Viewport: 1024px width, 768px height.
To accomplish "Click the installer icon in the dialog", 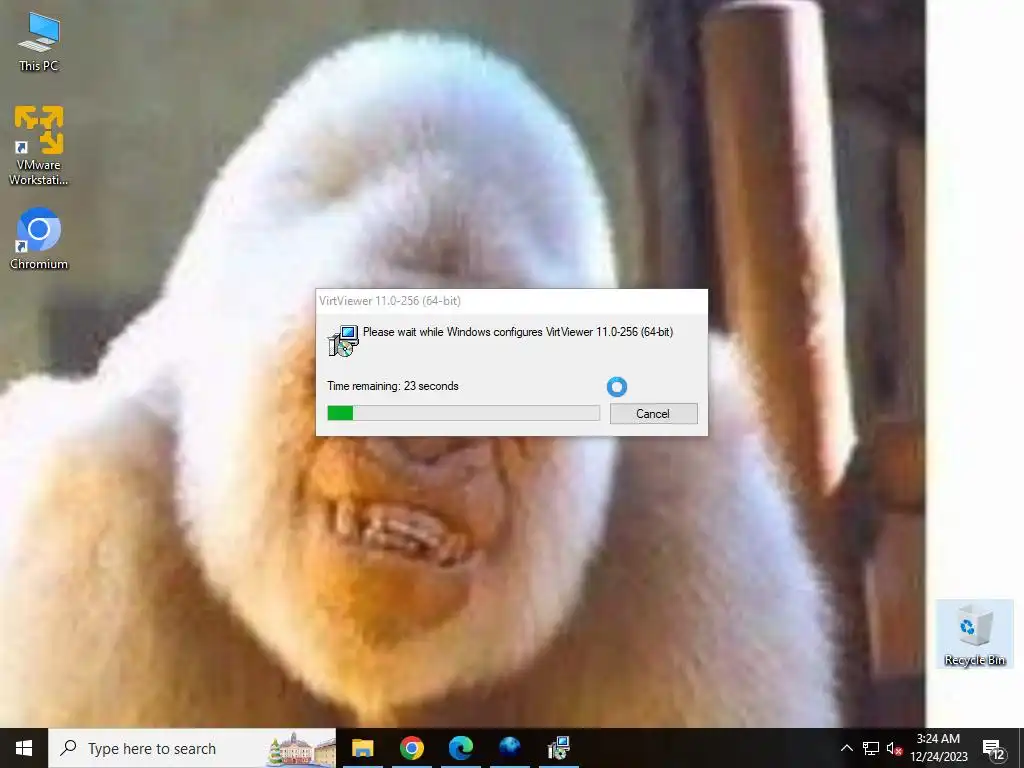I will click(343, 340).
